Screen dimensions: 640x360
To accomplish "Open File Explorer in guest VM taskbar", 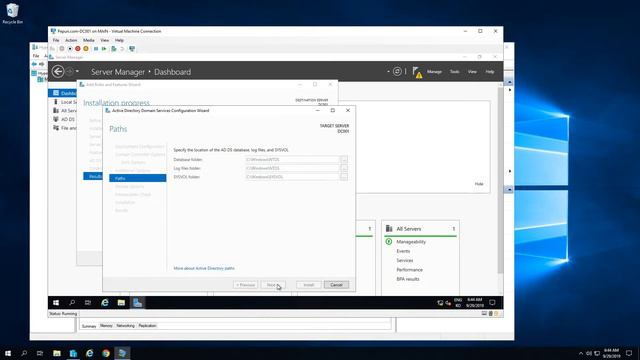I will coord(121,302).
